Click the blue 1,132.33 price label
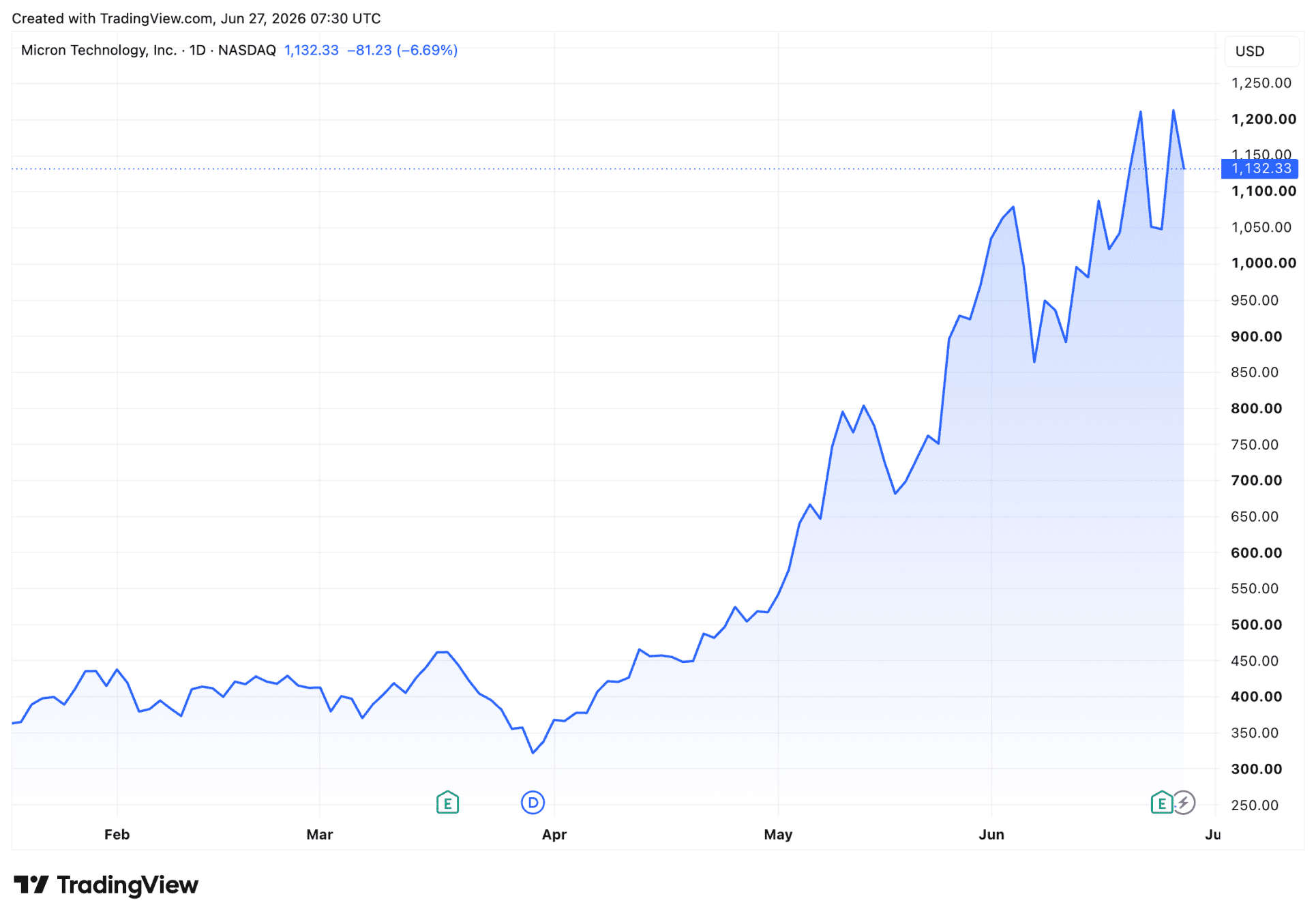This screenshot has height=920, width=1316. tap(1259, 168)
